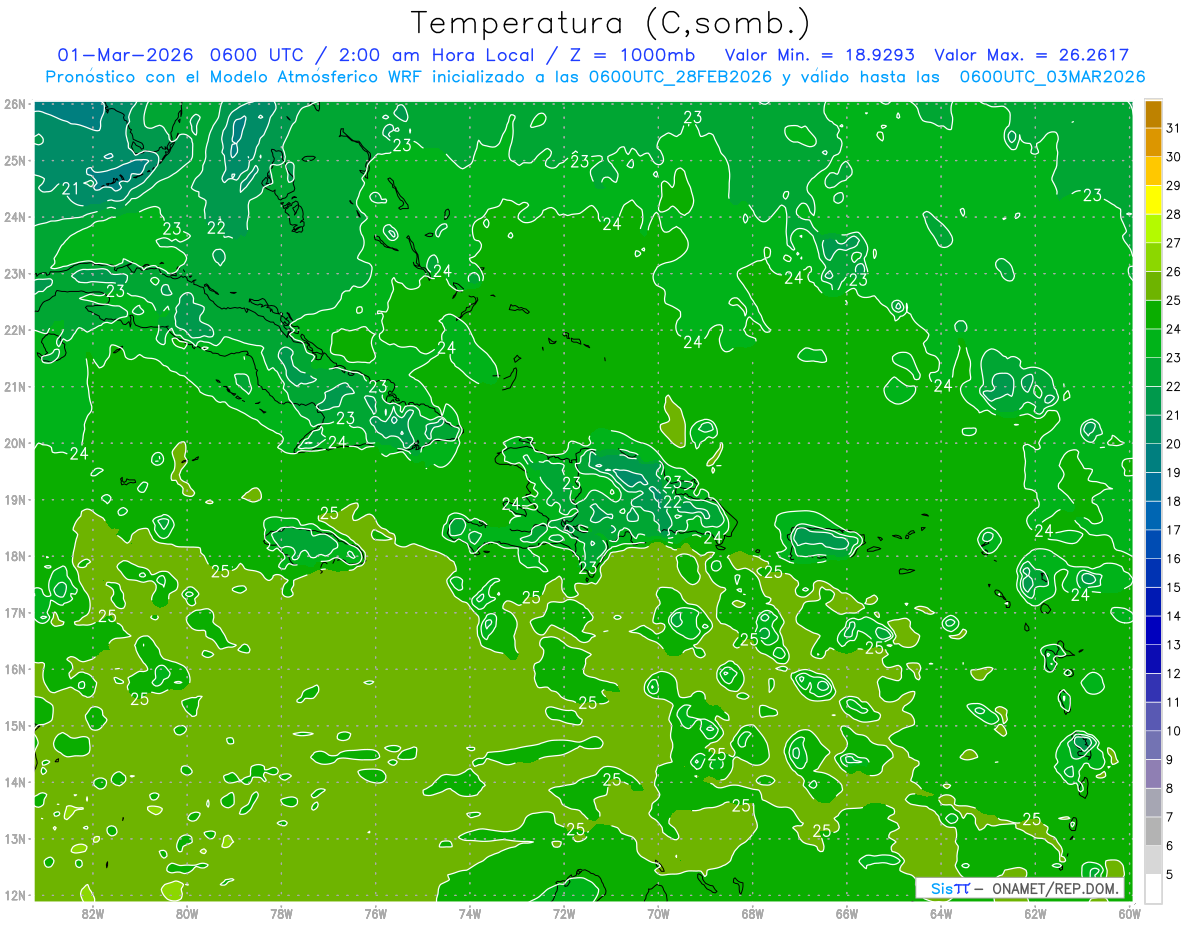Click the 'Valor Min. = 18.9293' text
Screen dimensions: 1200x927
click(x=819, y=55)
